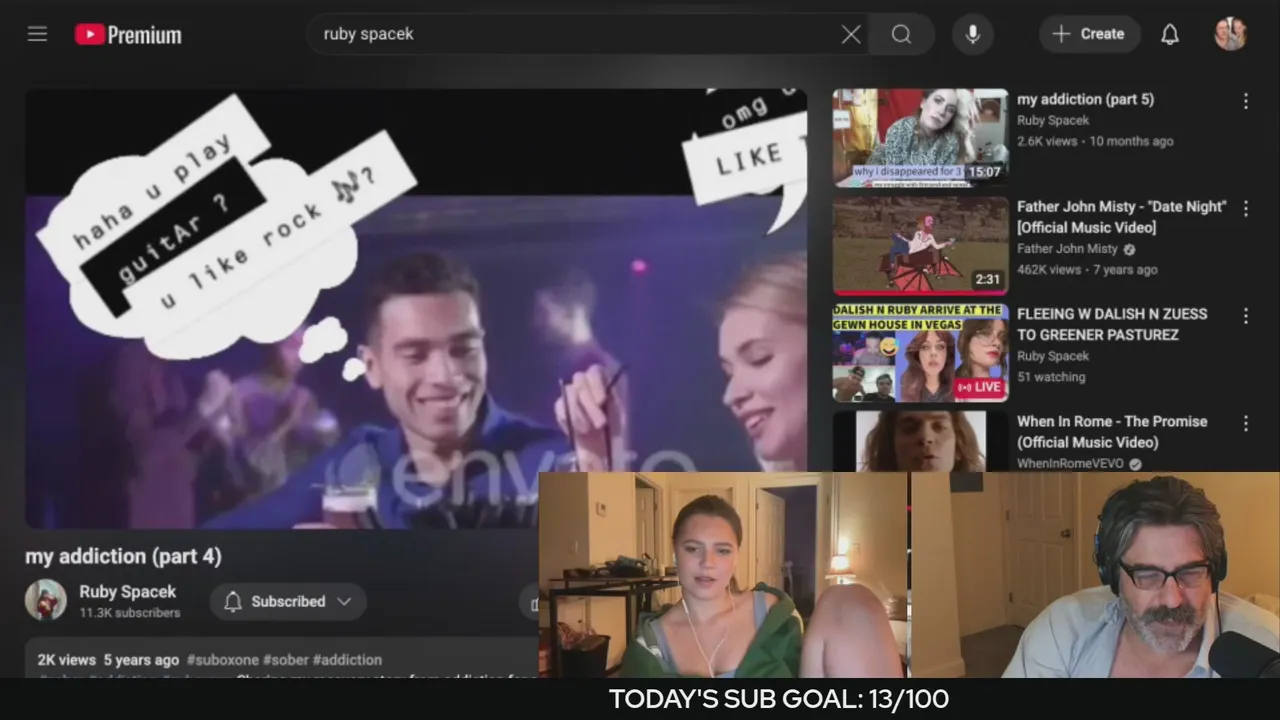The width and height of the screenshot is (1280, 720).
Task: Click the bell icon in Subscribed button
Action: 233,602
